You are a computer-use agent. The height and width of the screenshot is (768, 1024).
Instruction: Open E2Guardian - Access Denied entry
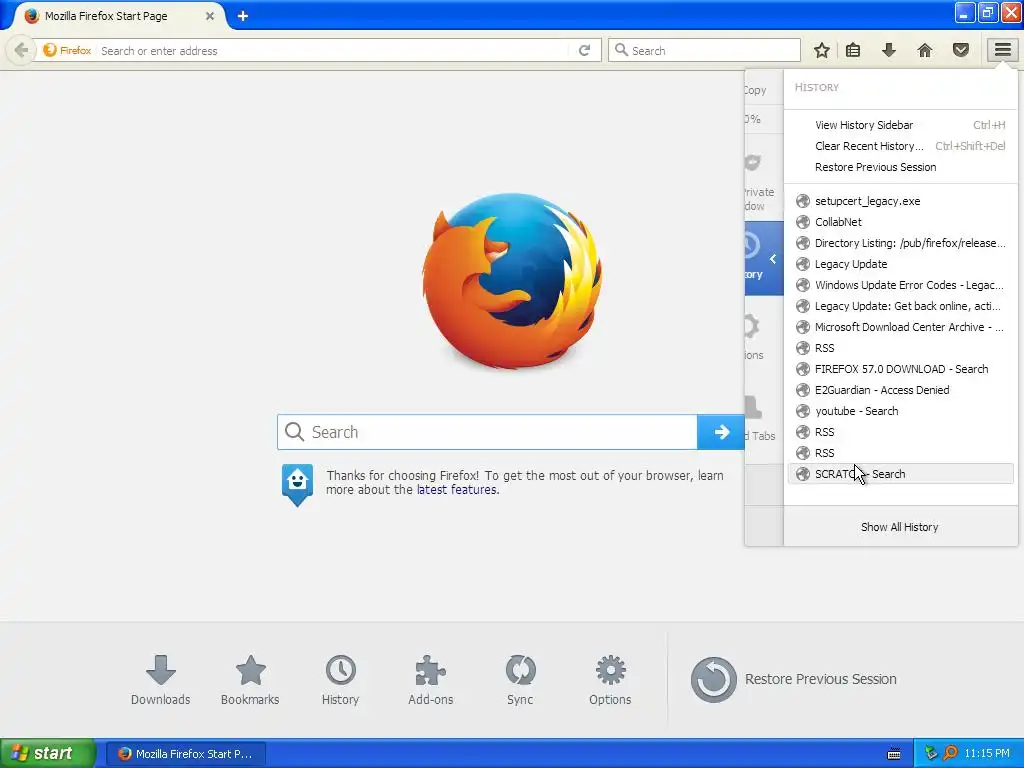click(901, 390)
